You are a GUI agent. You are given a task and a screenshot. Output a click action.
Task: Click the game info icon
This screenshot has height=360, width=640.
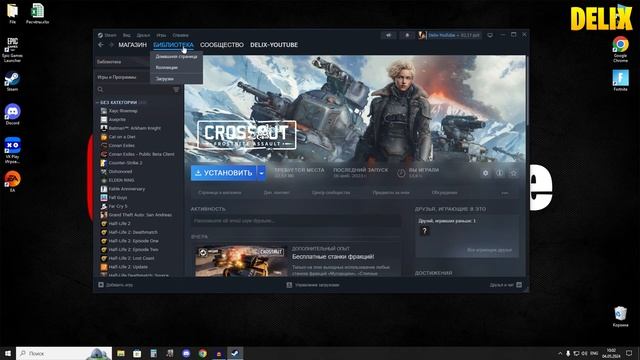coord(499,173)
